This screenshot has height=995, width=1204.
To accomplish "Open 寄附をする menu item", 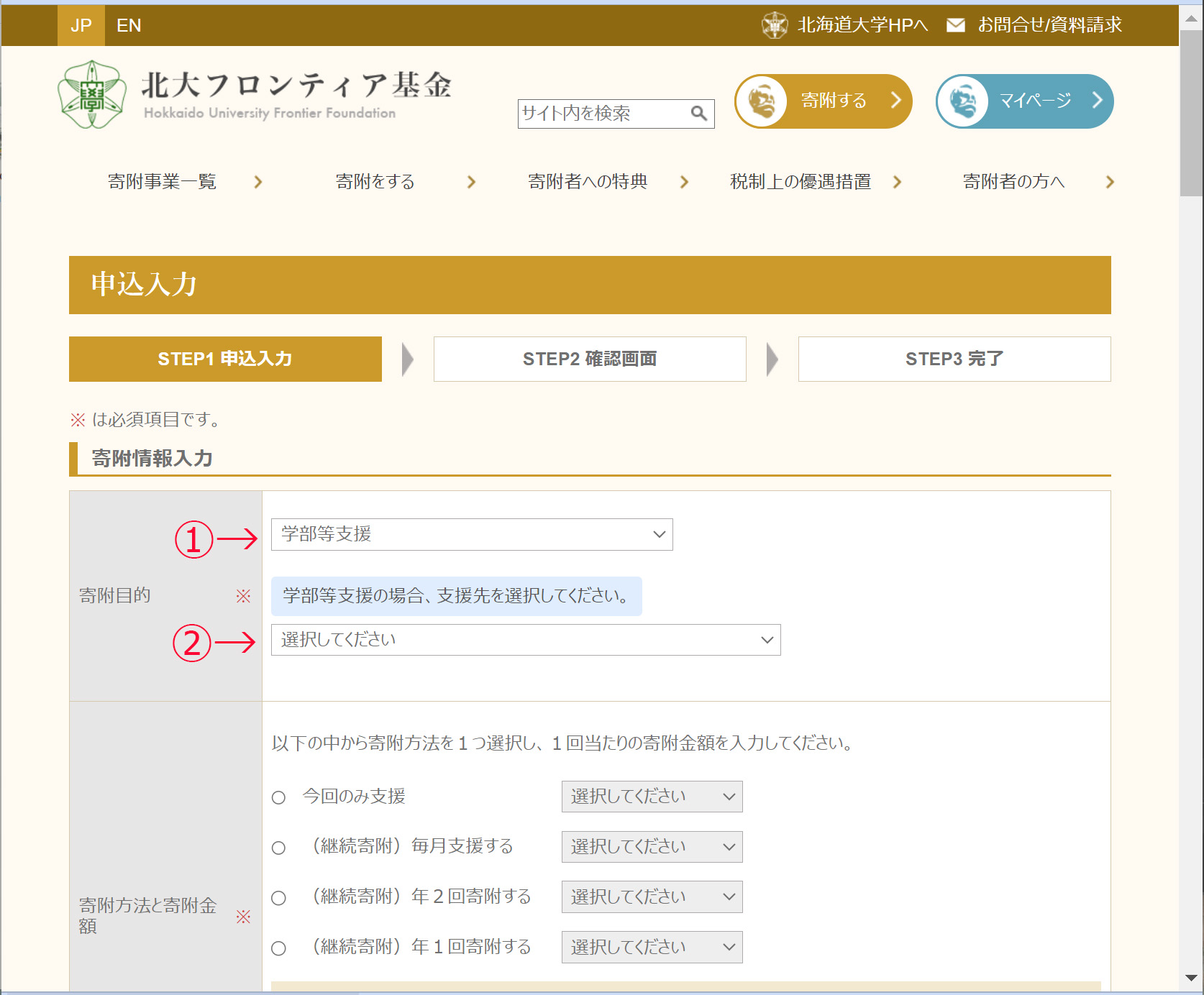I will (x=375, y=182).
